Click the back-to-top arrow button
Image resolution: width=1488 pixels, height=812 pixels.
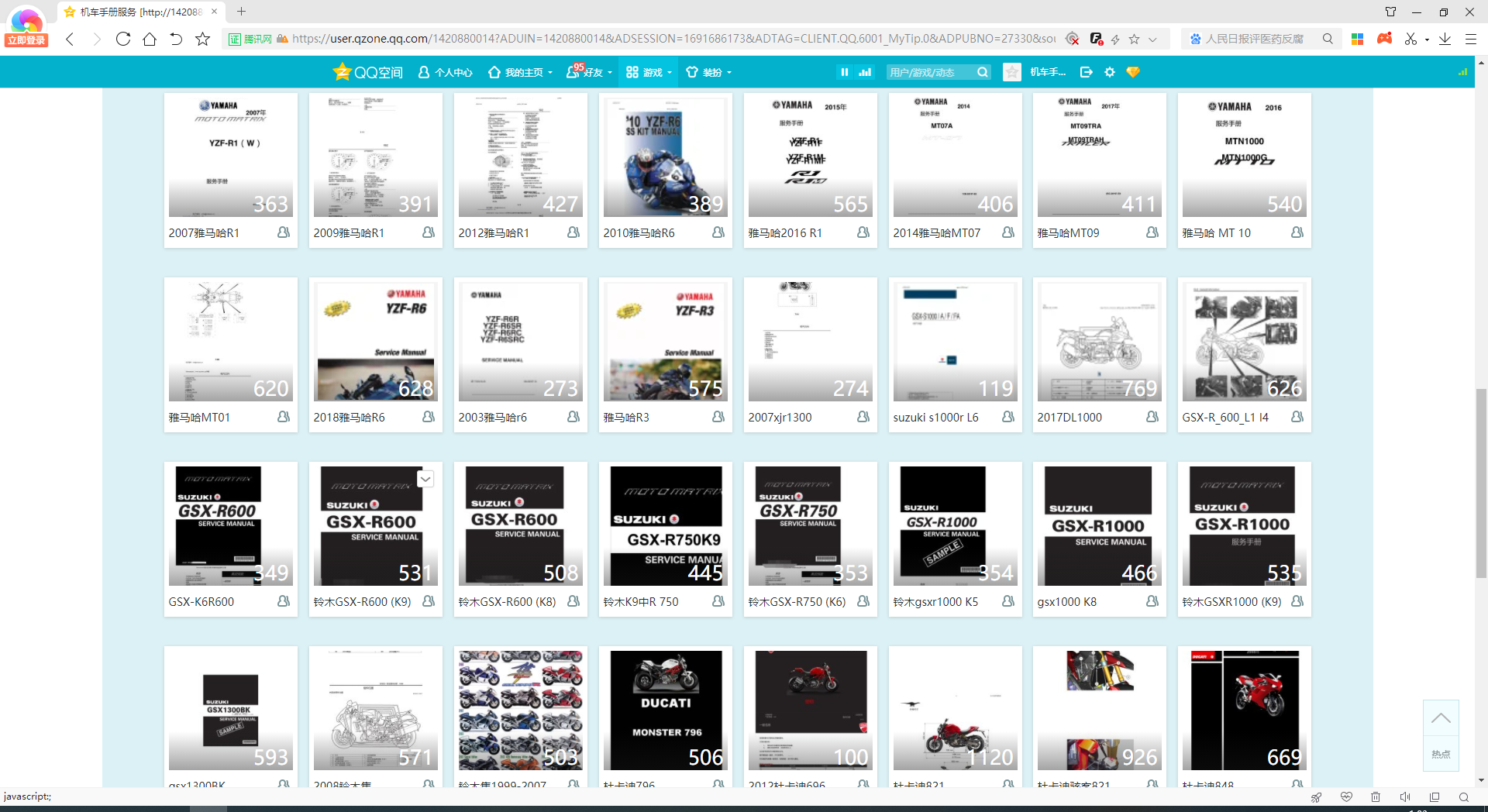point(1441,719)
